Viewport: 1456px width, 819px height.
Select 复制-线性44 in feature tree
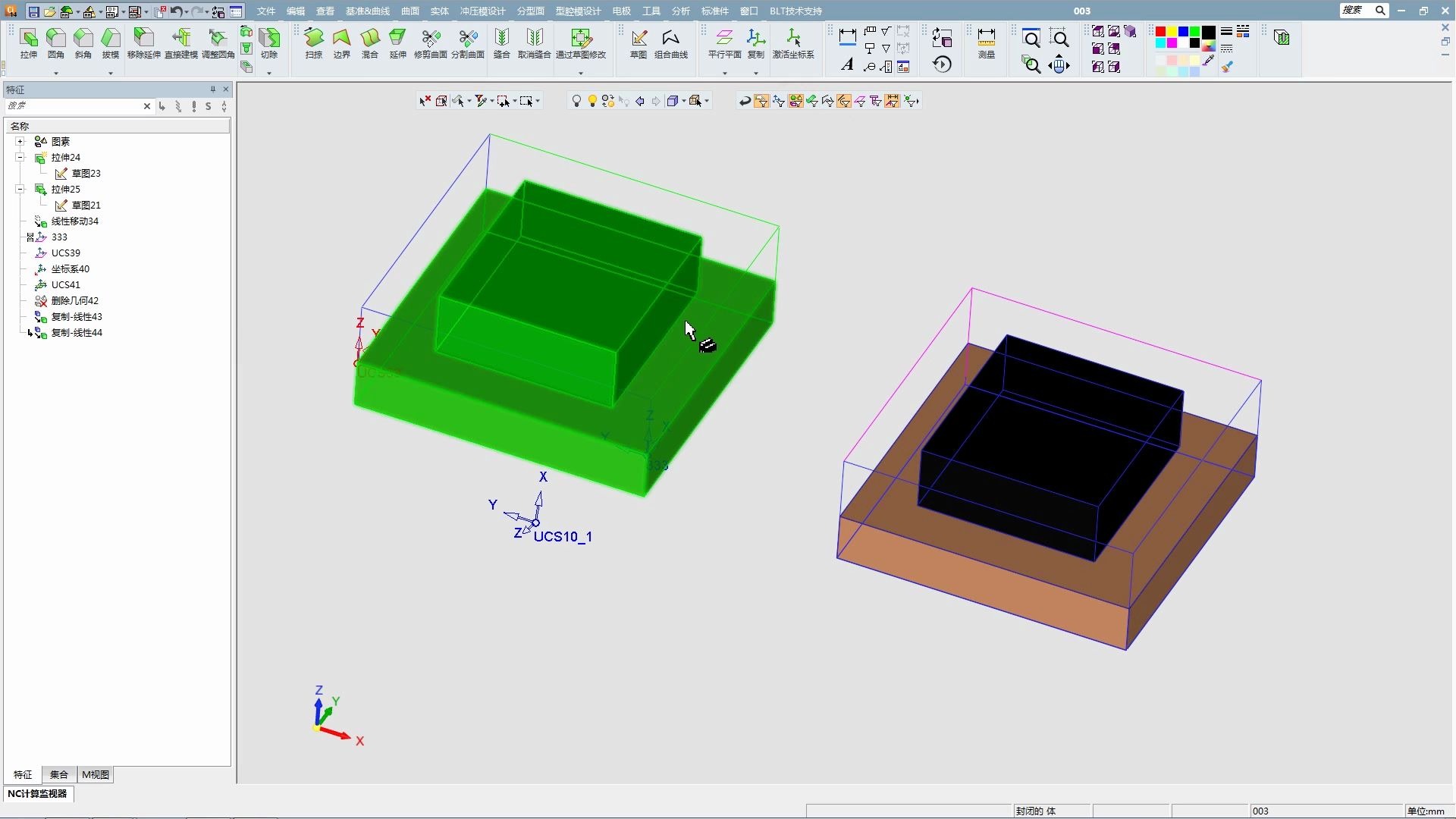(x=77, y=333)
